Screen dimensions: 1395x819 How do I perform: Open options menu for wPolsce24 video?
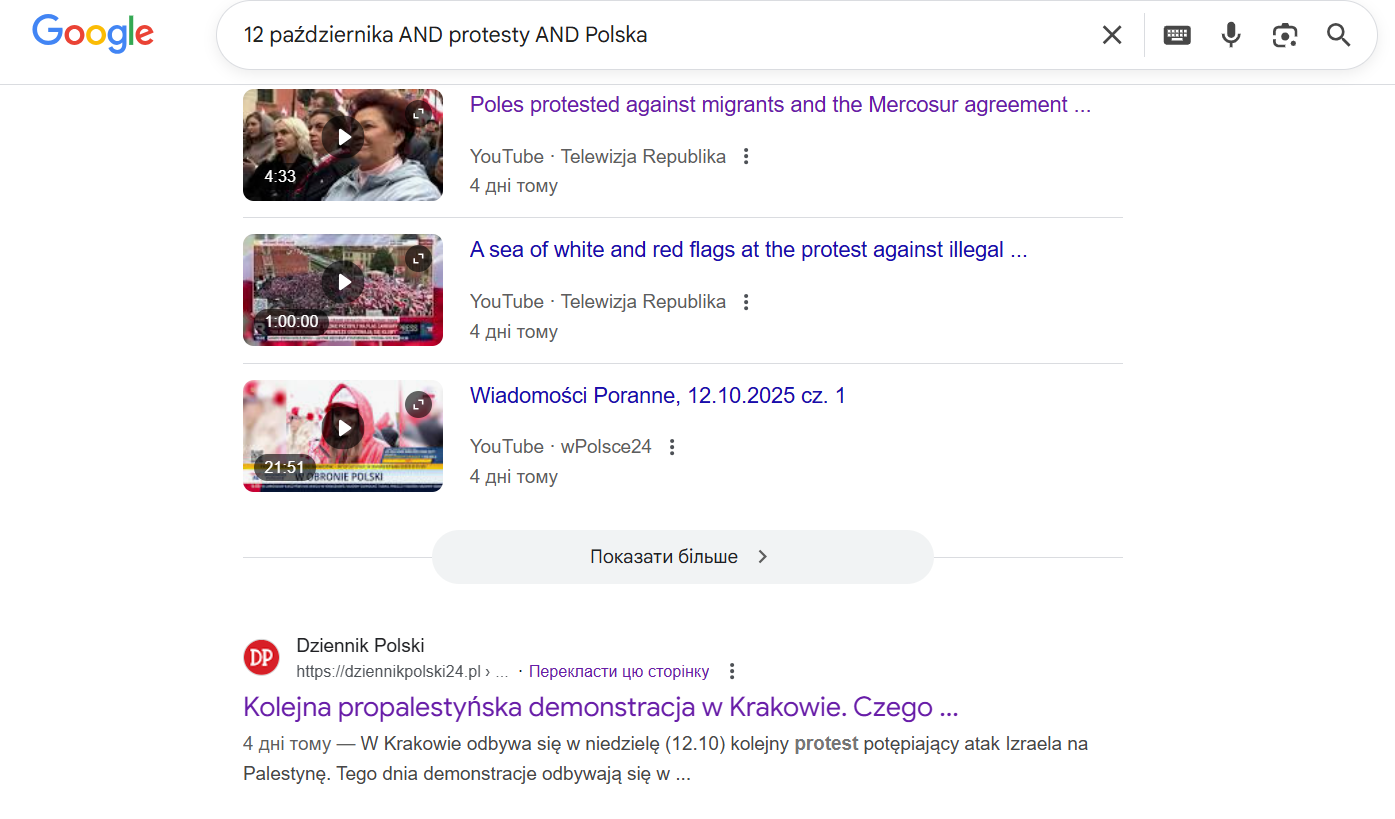tap(672, 447)
